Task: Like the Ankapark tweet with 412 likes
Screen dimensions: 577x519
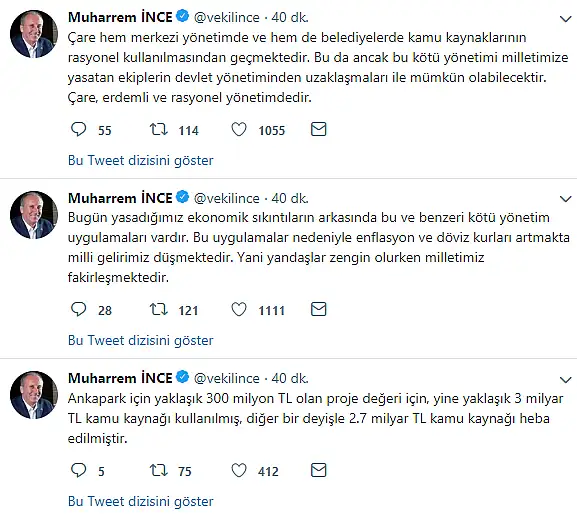Action: 239,470
